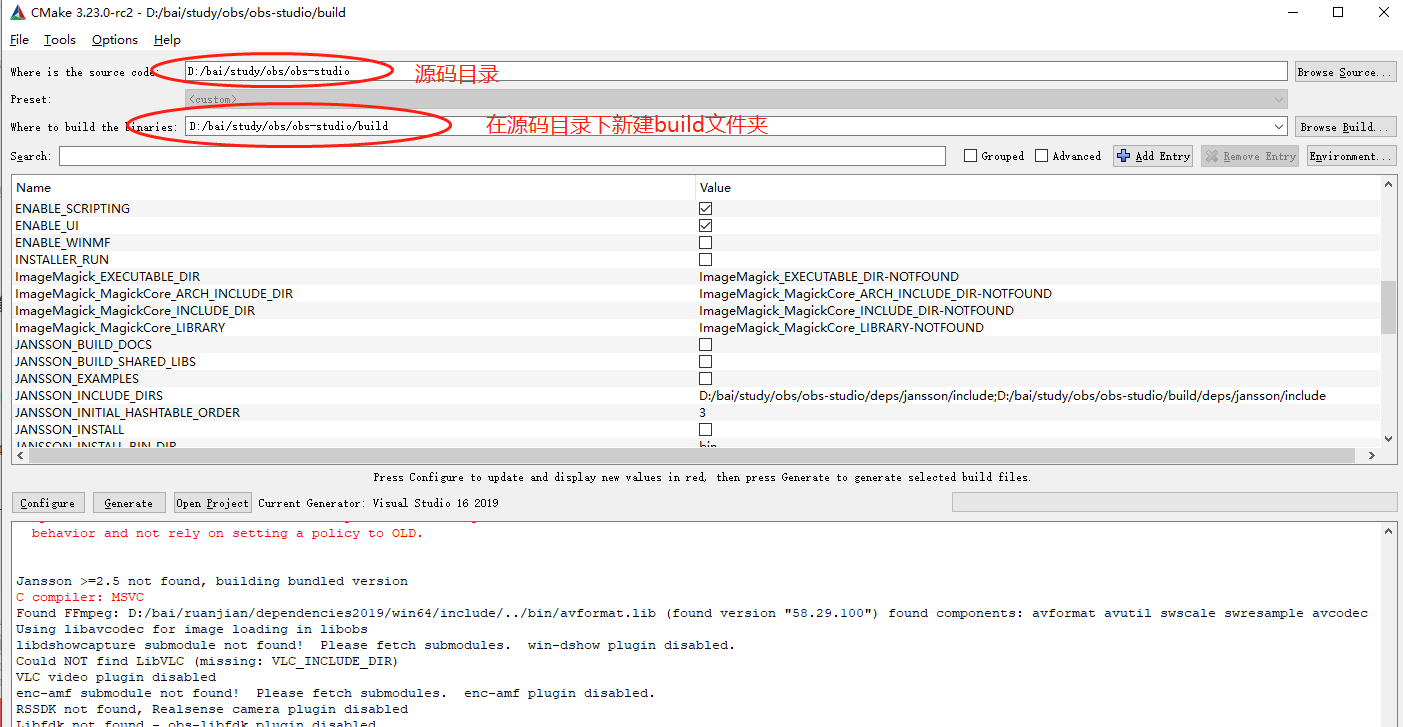
Task: Open the File menu
Action: click(x=19, y=40)
